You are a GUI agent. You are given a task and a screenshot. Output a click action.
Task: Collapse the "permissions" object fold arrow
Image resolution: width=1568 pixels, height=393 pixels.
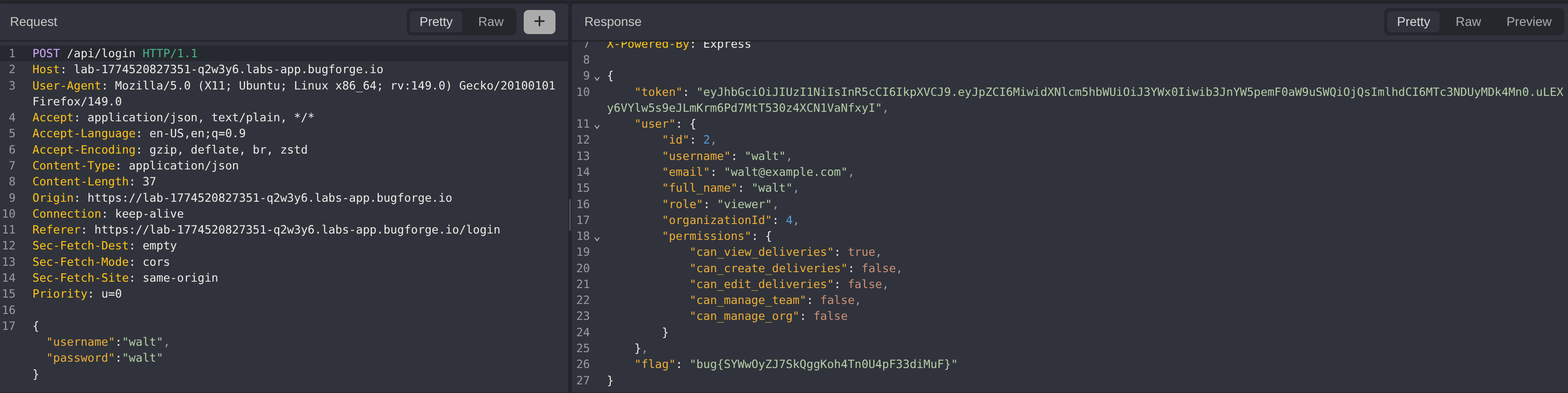click(597, 238)
